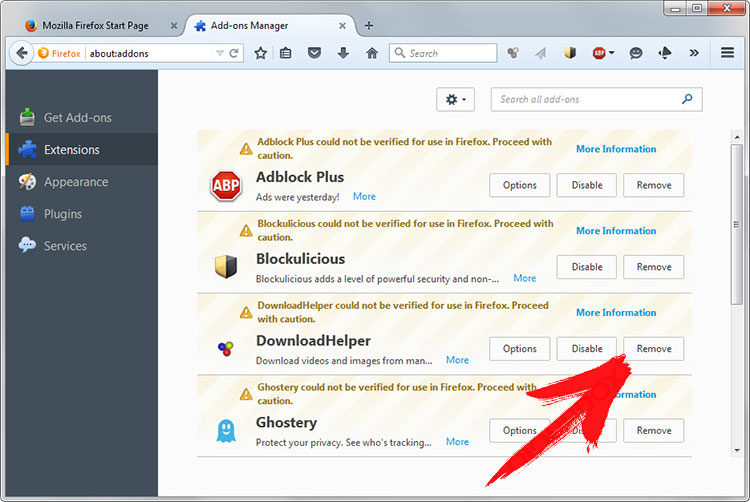Click More link under Adblock Plus
The width and height of the screenshot is (750, 502).
tap(364, 196)
